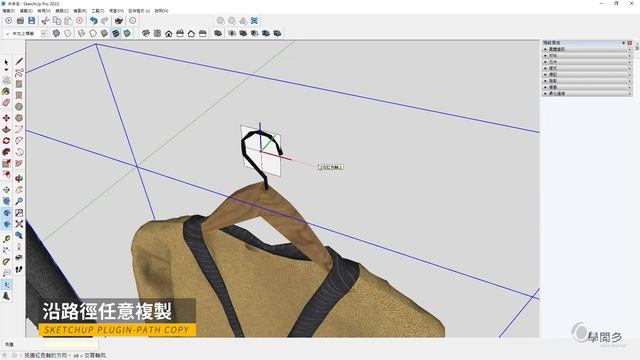Expand the 實體資訊 tray panel
Screen dimensions: 640x360
(x=587, y=49)
